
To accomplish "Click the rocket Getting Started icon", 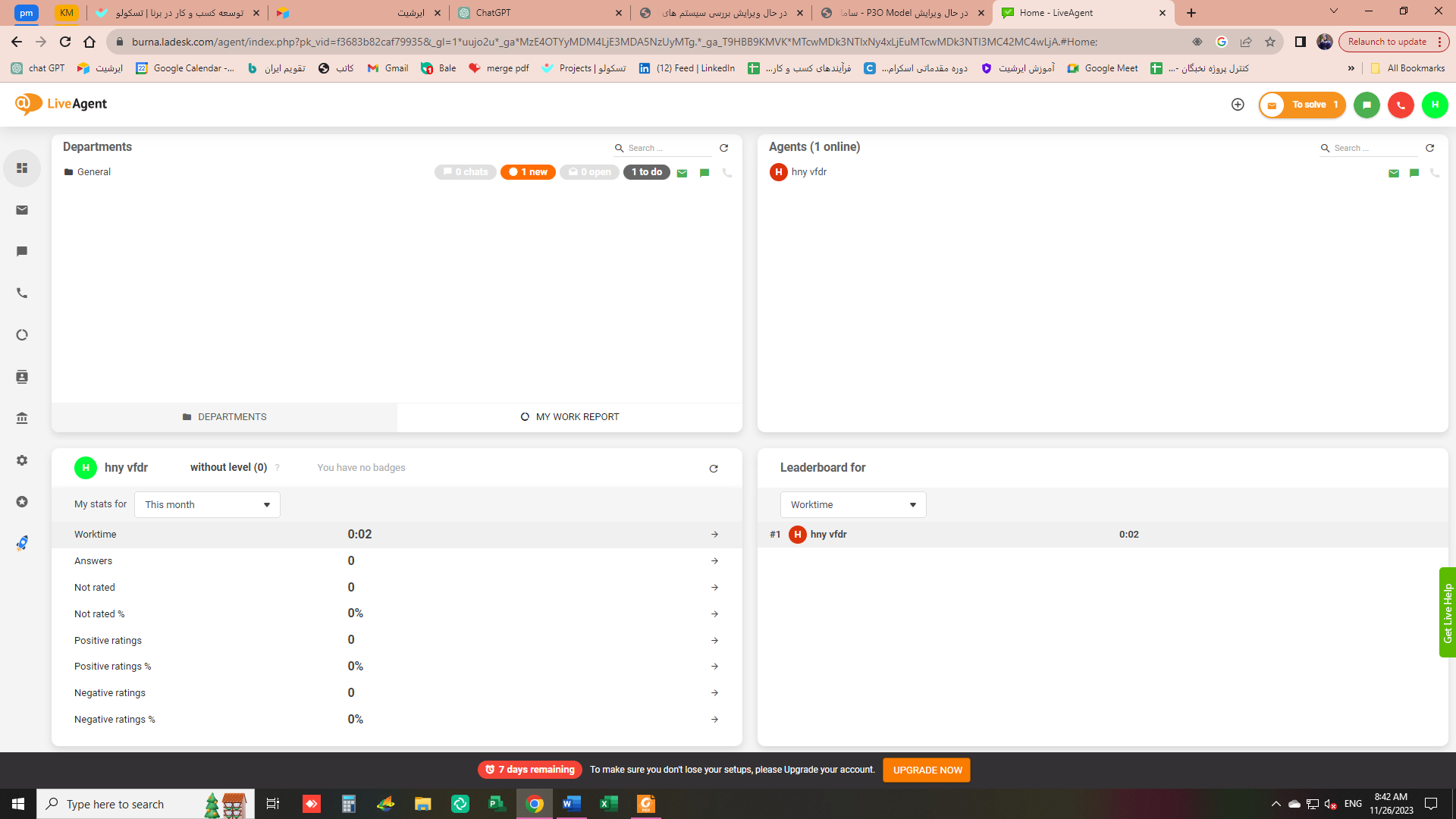I will click(22, 543).
